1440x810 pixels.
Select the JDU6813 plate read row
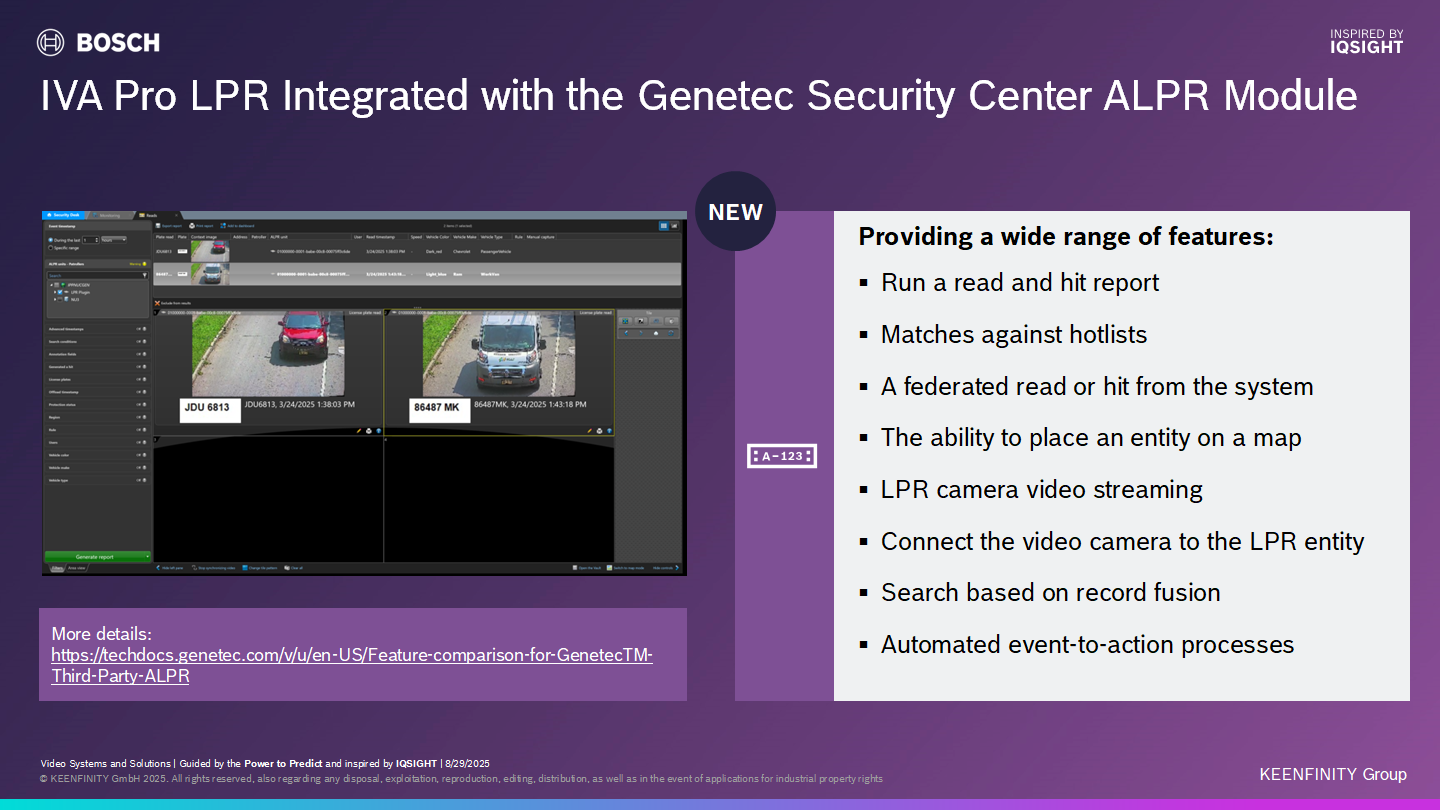[416, 251]
